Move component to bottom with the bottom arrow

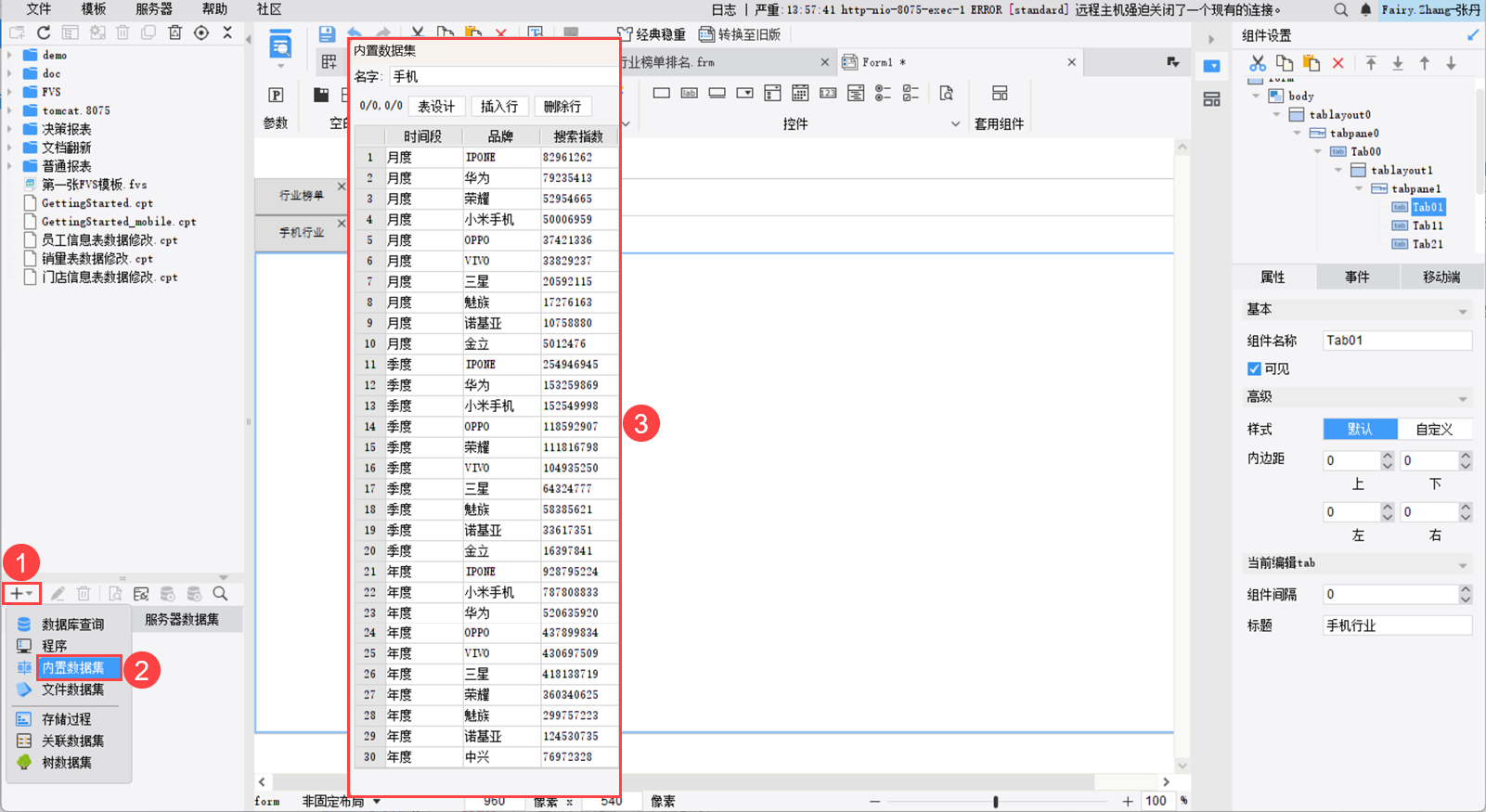1398,63
